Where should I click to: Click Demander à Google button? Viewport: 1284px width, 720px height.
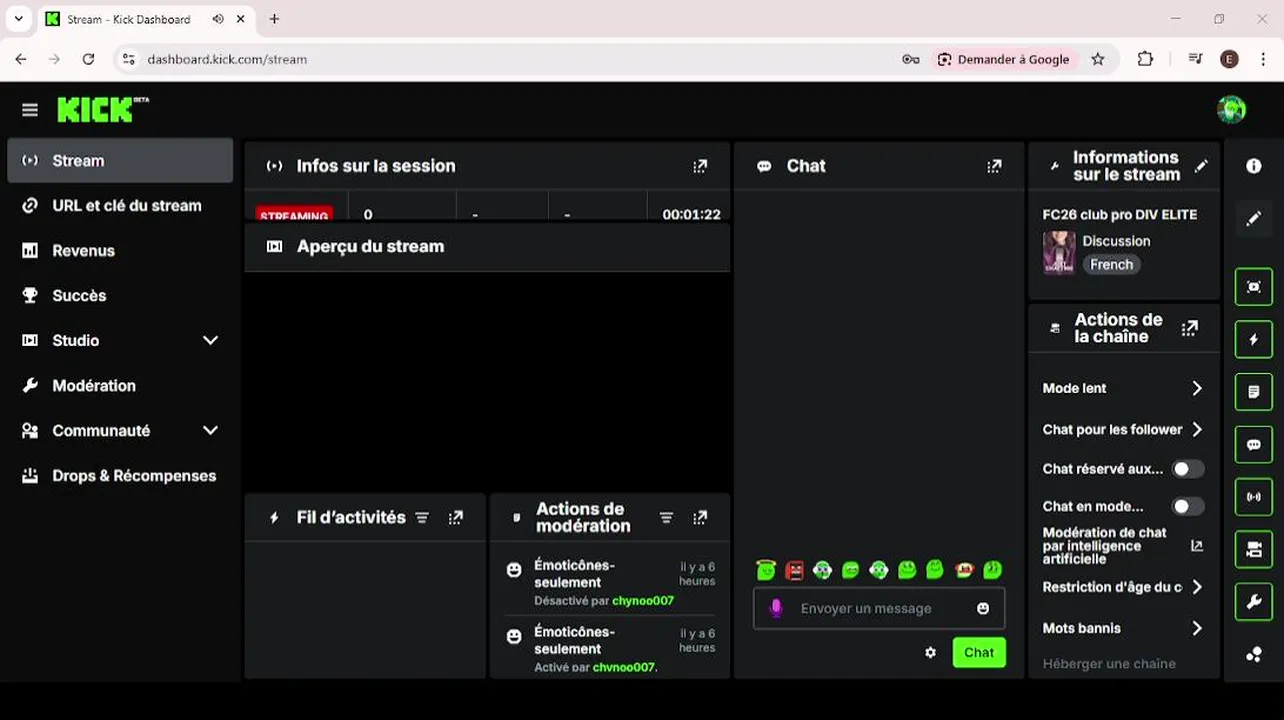coord(1004,59)
